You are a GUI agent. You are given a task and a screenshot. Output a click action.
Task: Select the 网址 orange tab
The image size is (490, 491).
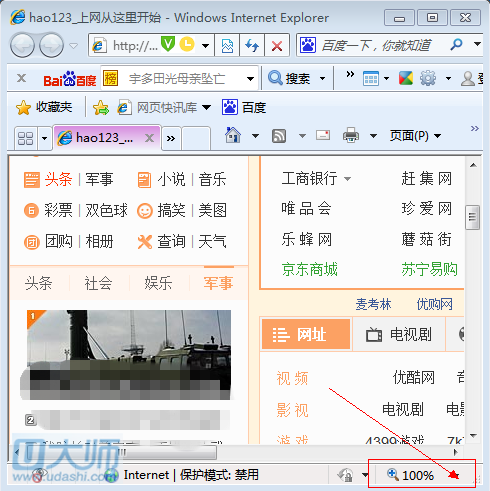tap(306, 334)
